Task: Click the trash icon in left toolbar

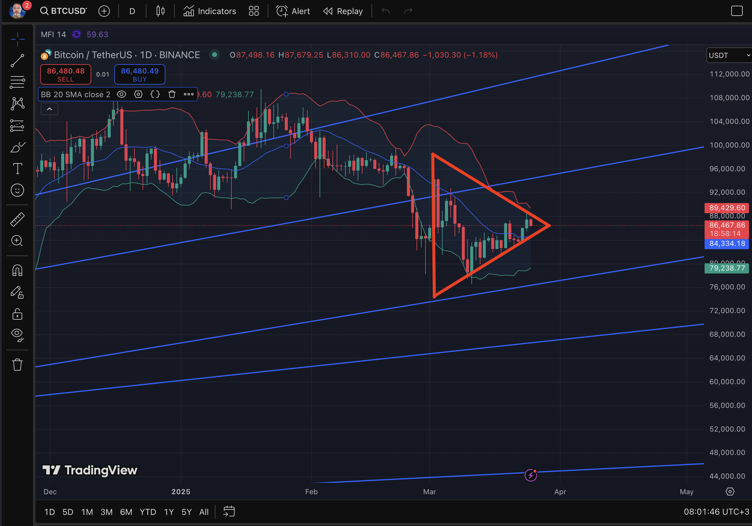Action: tap(17, 365)
